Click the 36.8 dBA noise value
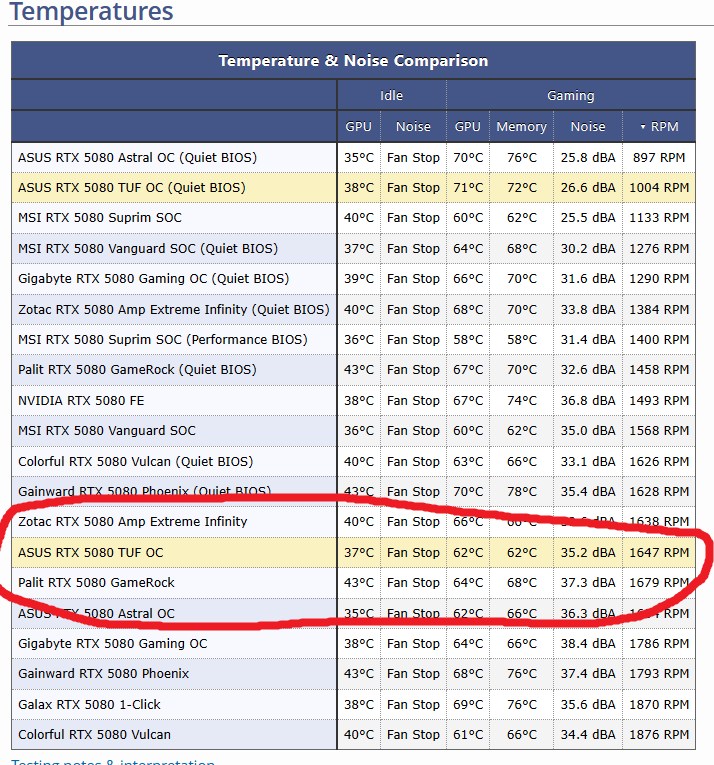 [588, 401]
